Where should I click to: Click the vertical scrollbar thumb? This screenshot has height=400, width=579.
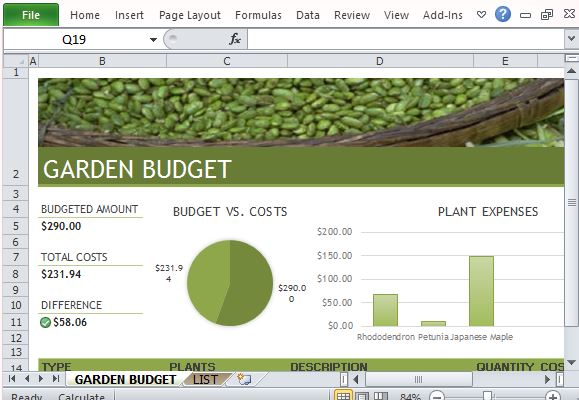pyautogui.click(x=571, y=202)
